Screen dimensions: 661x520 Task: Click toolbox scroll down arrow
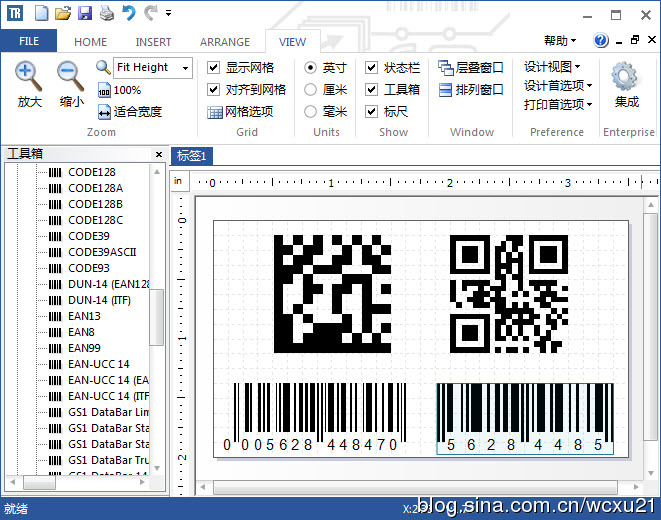tap(157, 468)
